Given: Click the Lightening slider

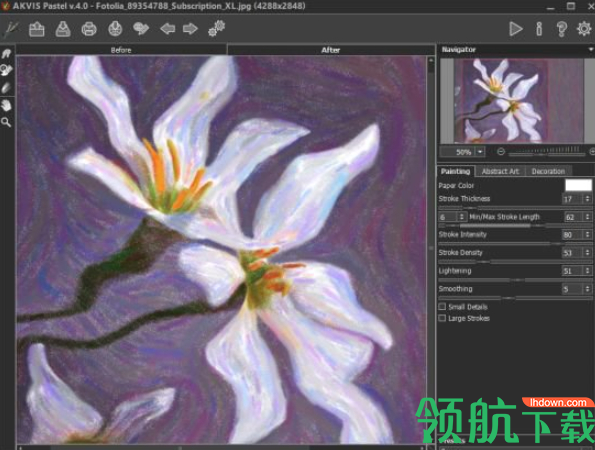Looking at the screenshot, I should (x=515, y=280).
